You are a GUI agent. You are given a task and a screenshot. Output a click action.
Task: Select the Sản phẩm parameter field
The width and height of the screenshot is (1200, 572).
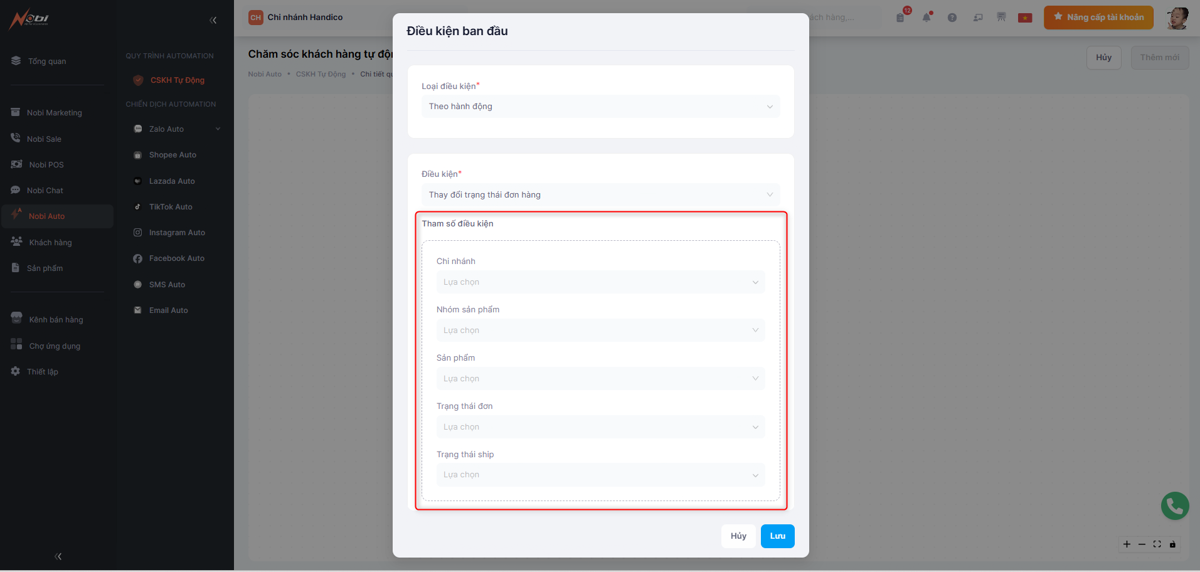600,379
